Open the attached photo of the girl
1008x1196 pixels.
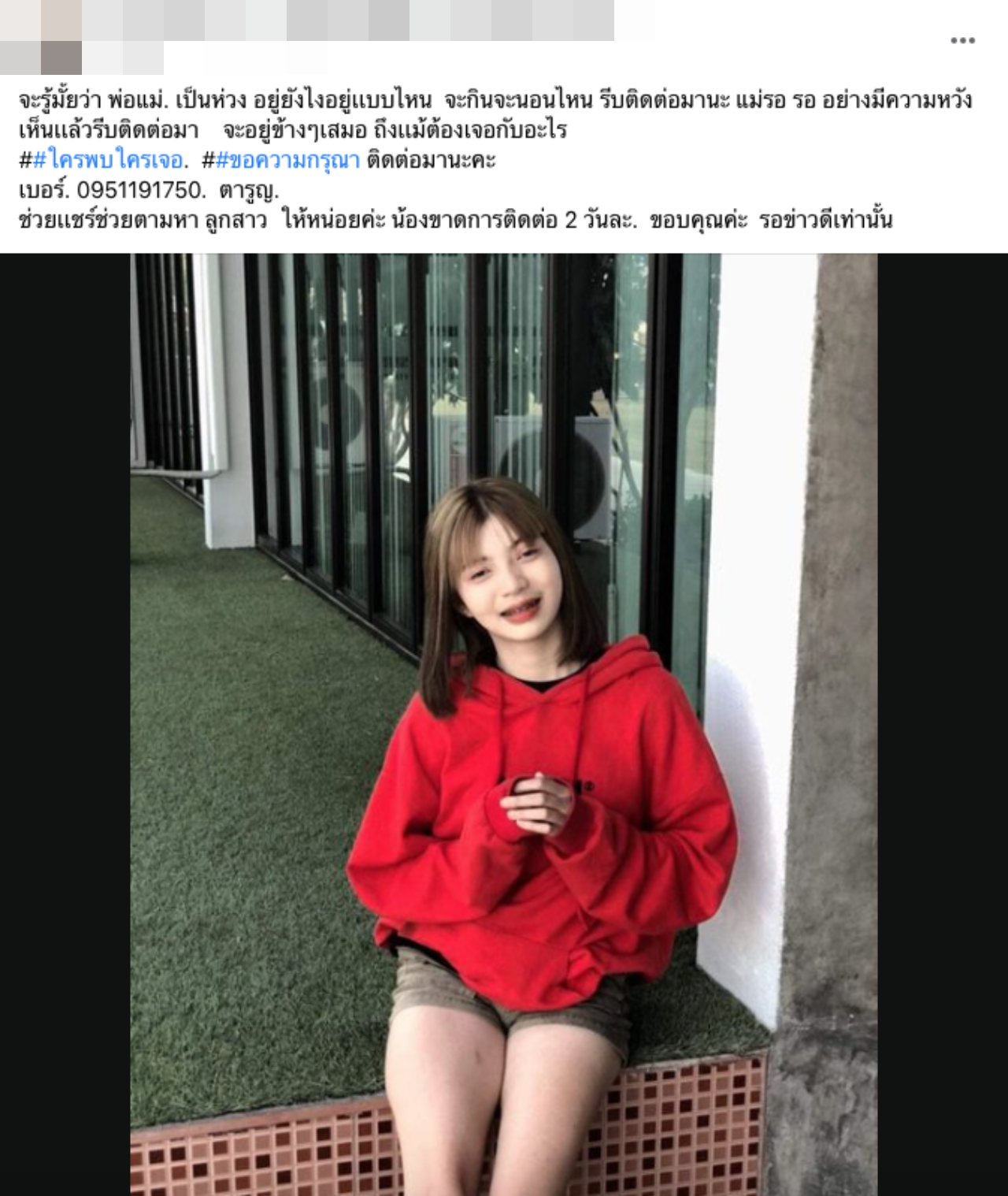[504, 724]
